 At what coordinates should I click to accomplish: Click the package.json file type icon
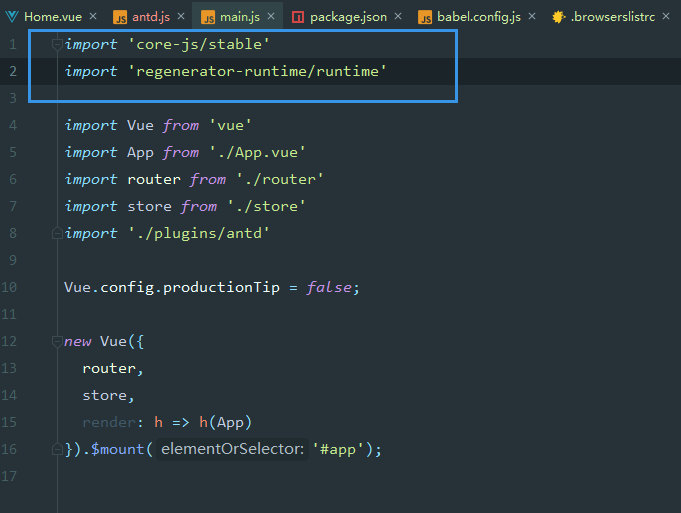coord(298,17)
